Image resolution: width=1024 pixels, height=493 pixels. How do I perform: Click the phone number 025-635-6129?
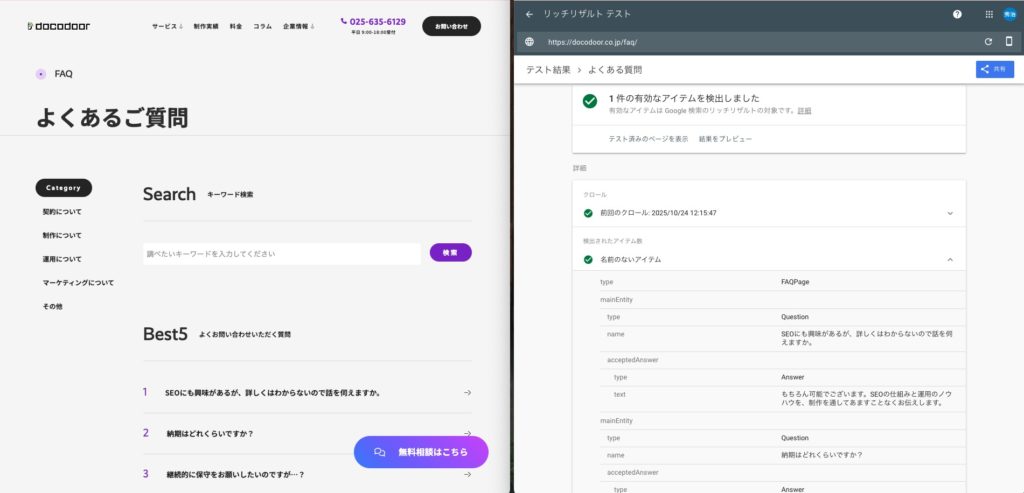(x=373, y=22)
